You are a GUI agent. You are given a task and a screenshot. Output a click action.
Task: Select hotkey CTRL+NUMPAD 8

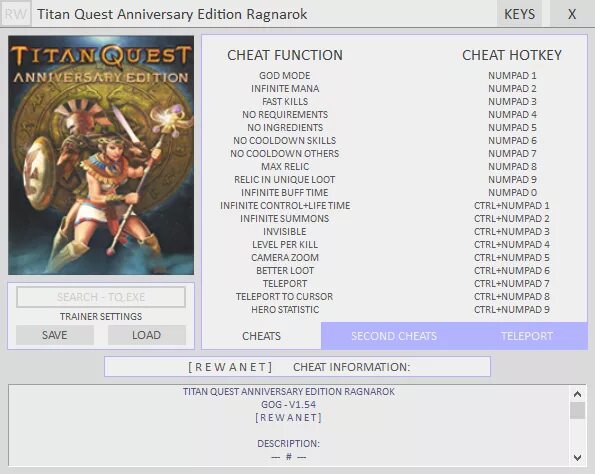tap(512, 296)
